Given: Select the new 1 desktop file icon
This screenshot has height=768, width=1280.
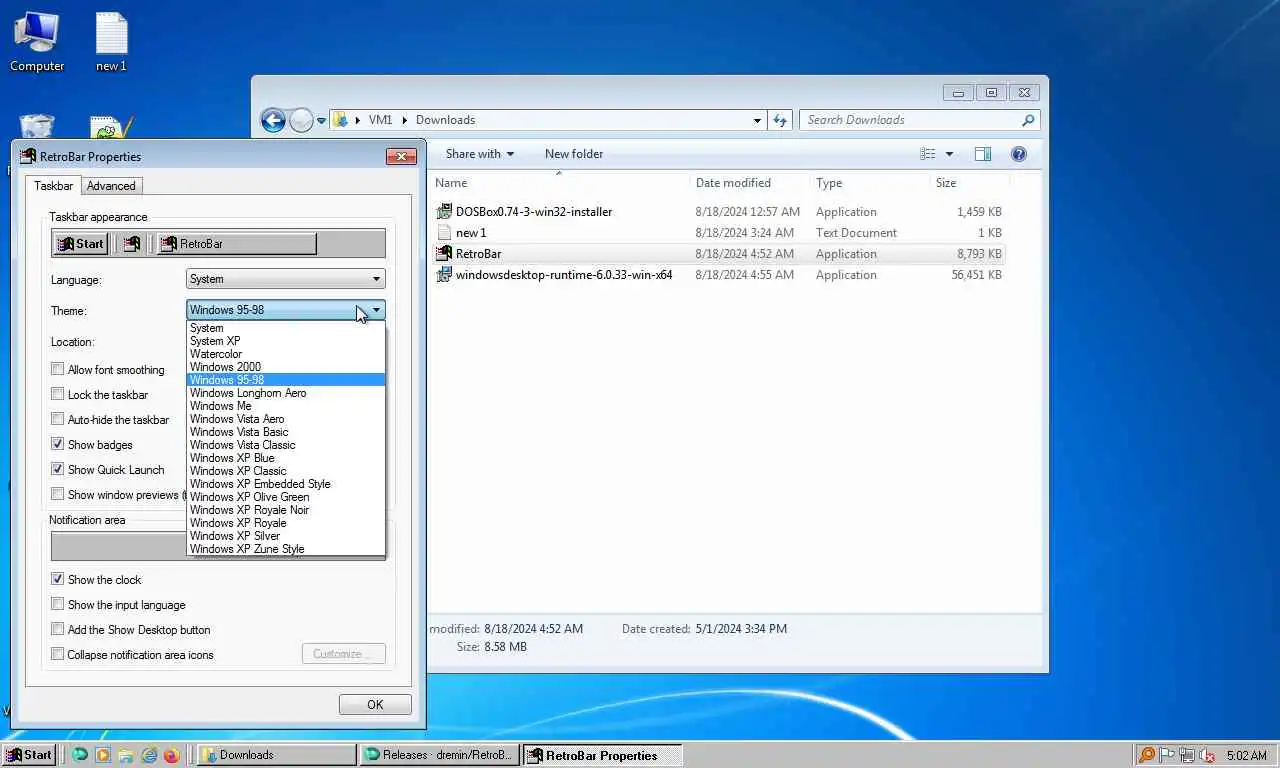Looking at the screenshot, I should pos(111,42).
